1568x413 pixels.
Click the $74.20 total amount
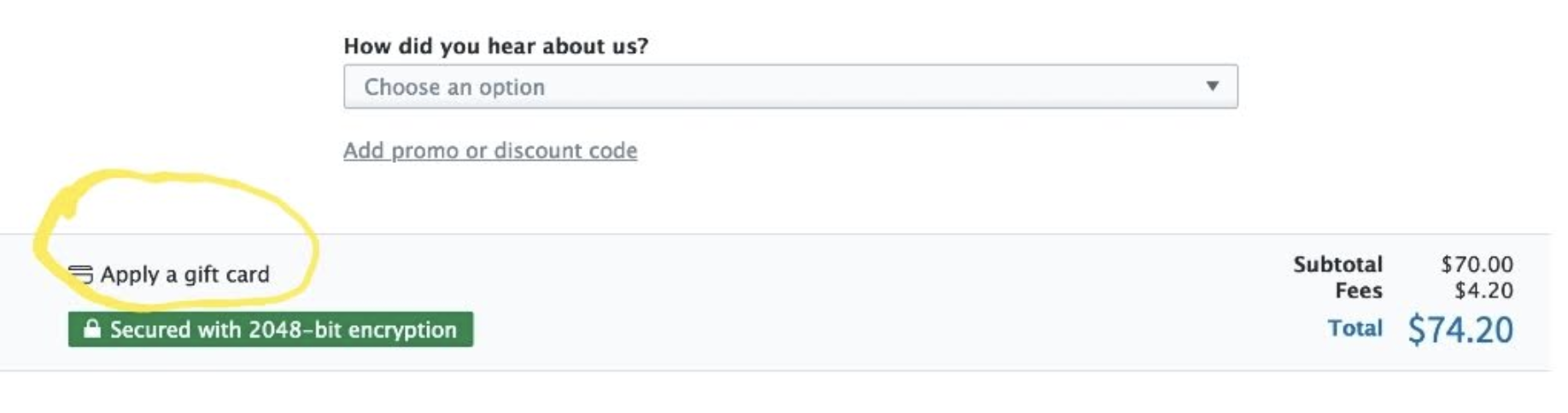(x=1460, y=330)
